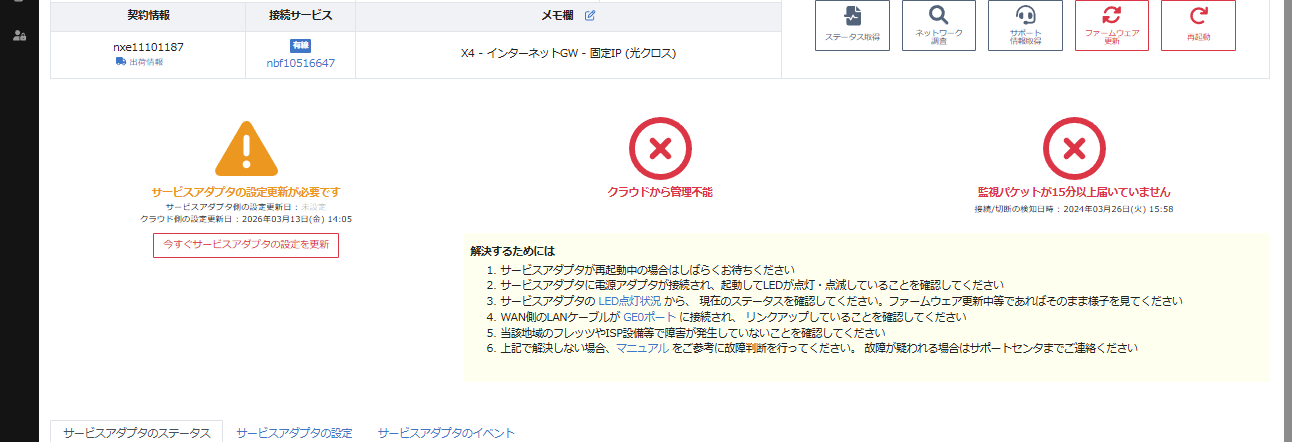Viewport: 1292px width, 442px height.
Task: Switch to サービスアダプタの設定 tab
Action: (294, 433)
